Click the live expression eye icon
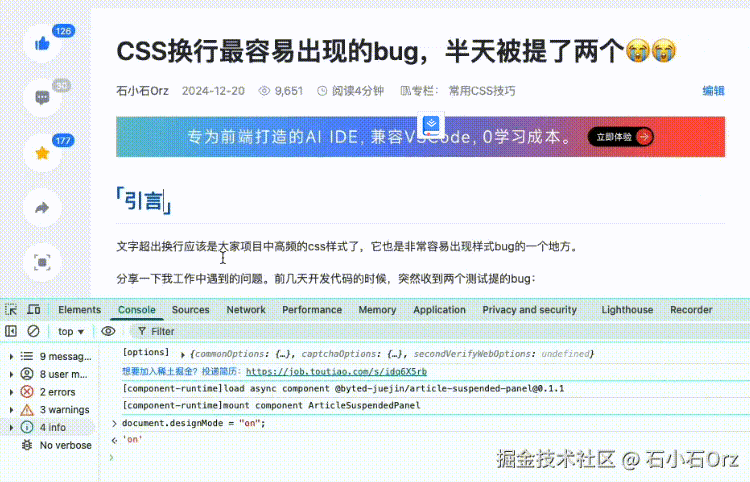The image size is (750, 482). 108,331
